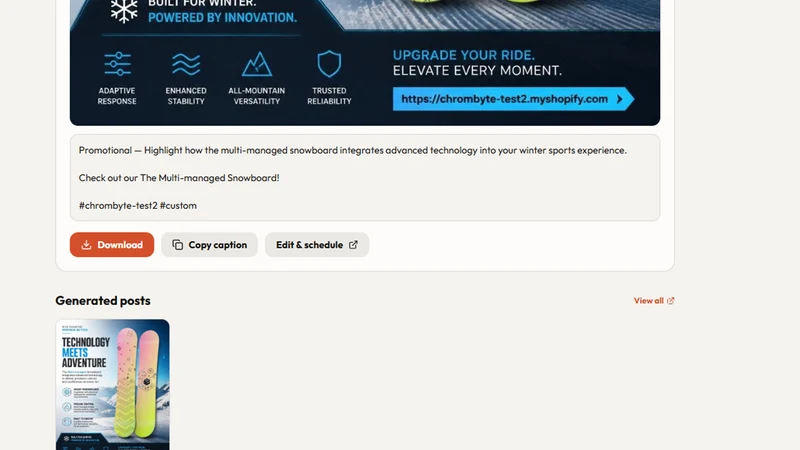Click the 'ADAPTIVE RESPONSE' label
This screenshot has height=450, width=800.
(x=117, y=96)
